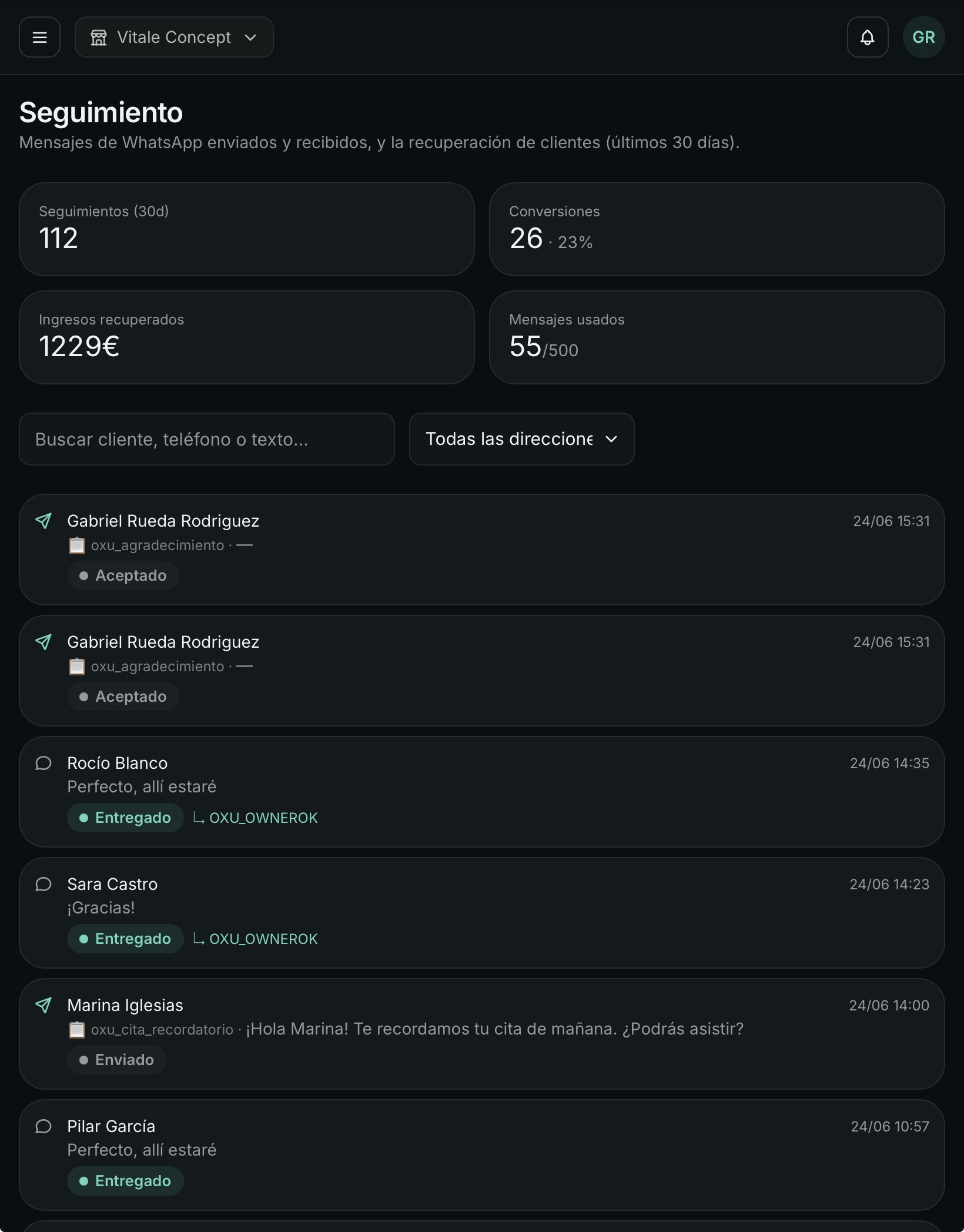This screenshot has width=964, height=1232.
Task: Click sent arrow icon beside Marina Iglesias
Action: click(43, 1005)
